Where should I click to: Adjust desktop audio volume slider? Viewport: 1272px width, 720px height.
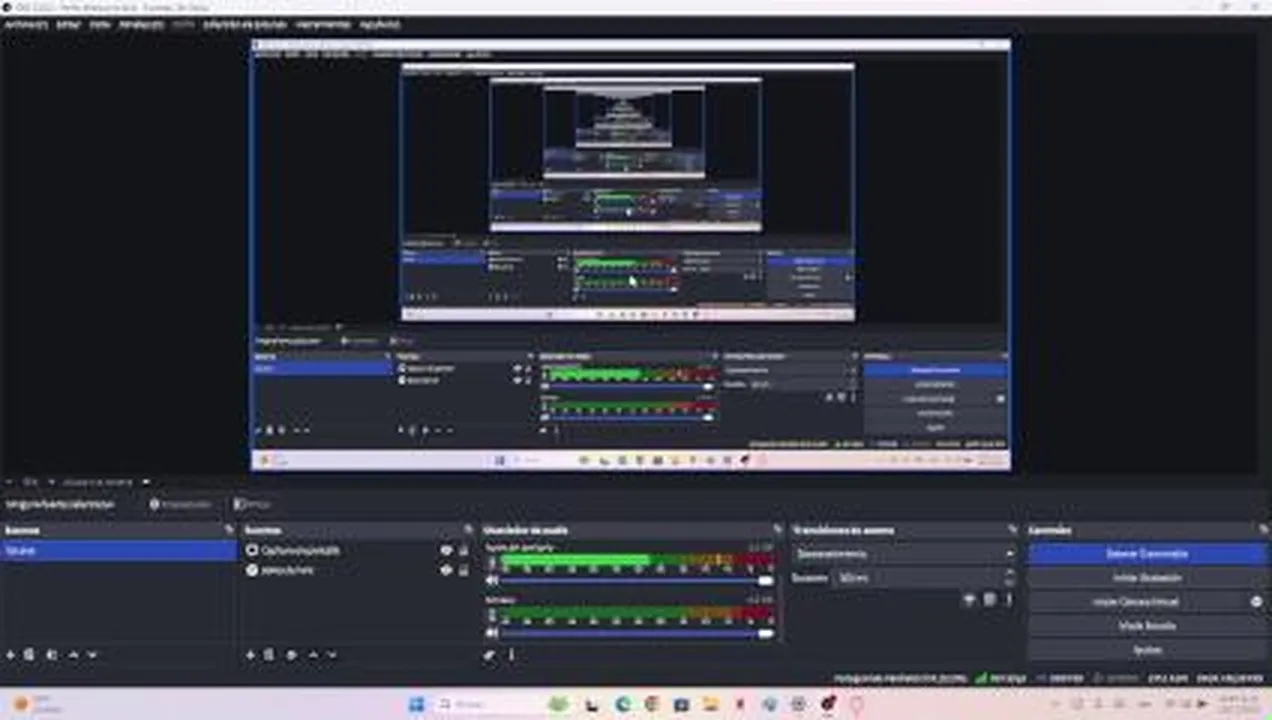click(637, 581)
